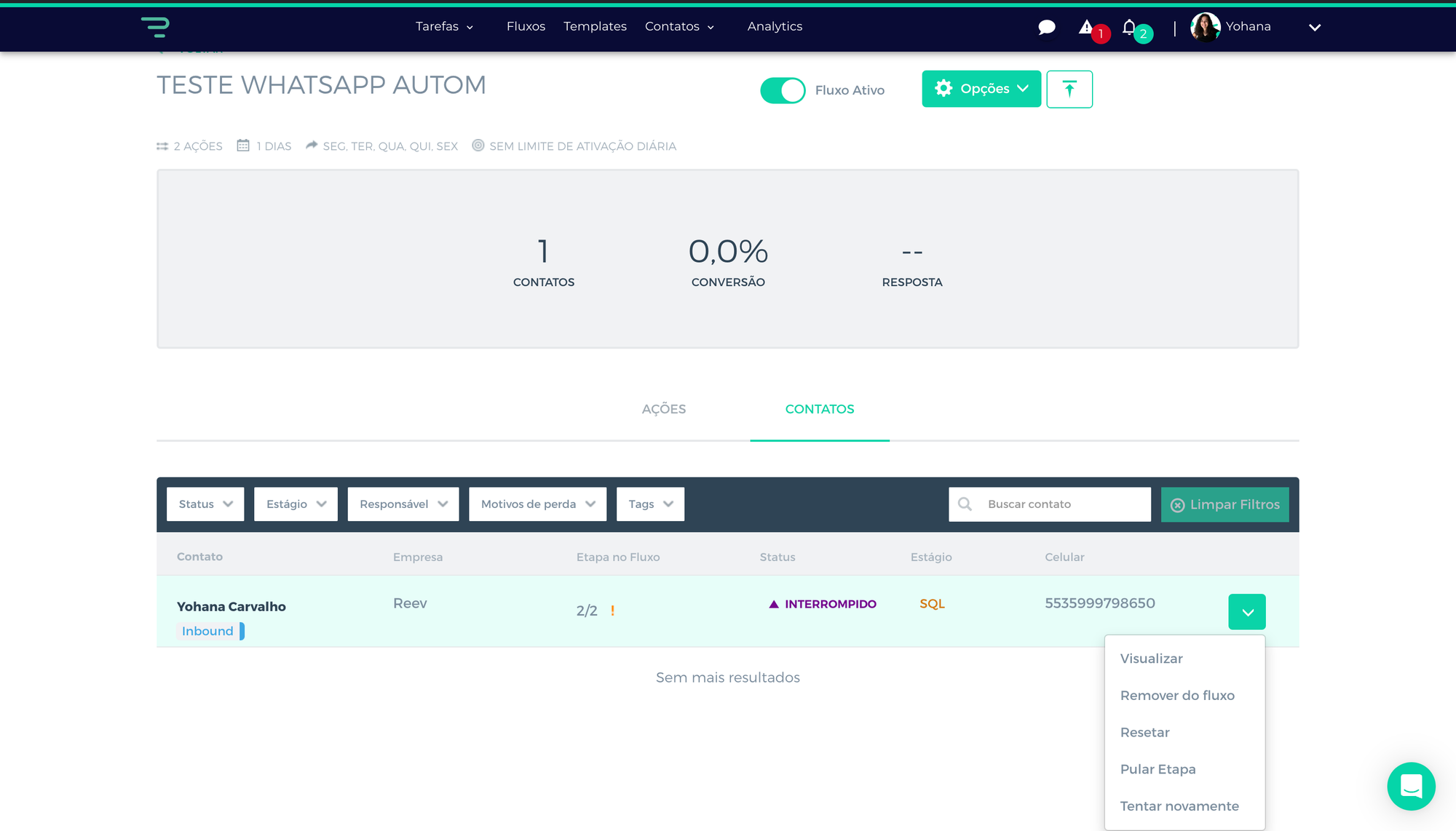1456x831 pixels.
Task: Open the chat messages icon
Action: [1046, 28]
